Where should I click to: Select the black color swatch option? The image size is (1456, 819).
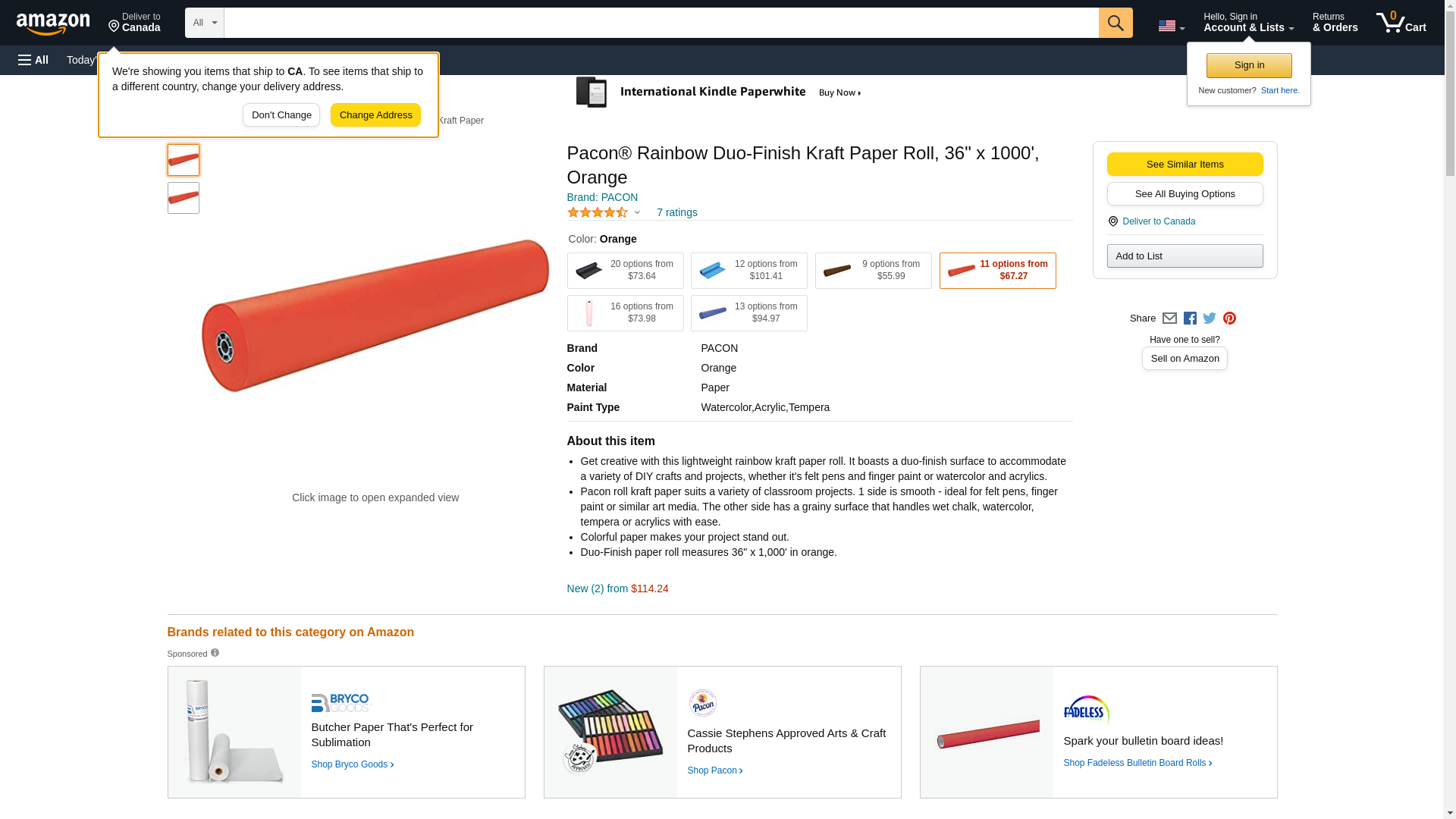tap(625, 271)
